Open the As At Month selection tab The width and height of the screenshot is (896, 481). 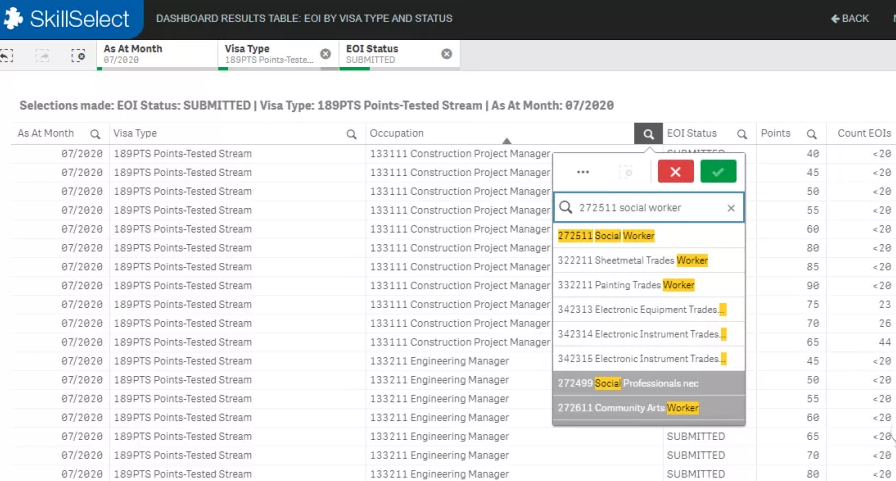(156, 54)
